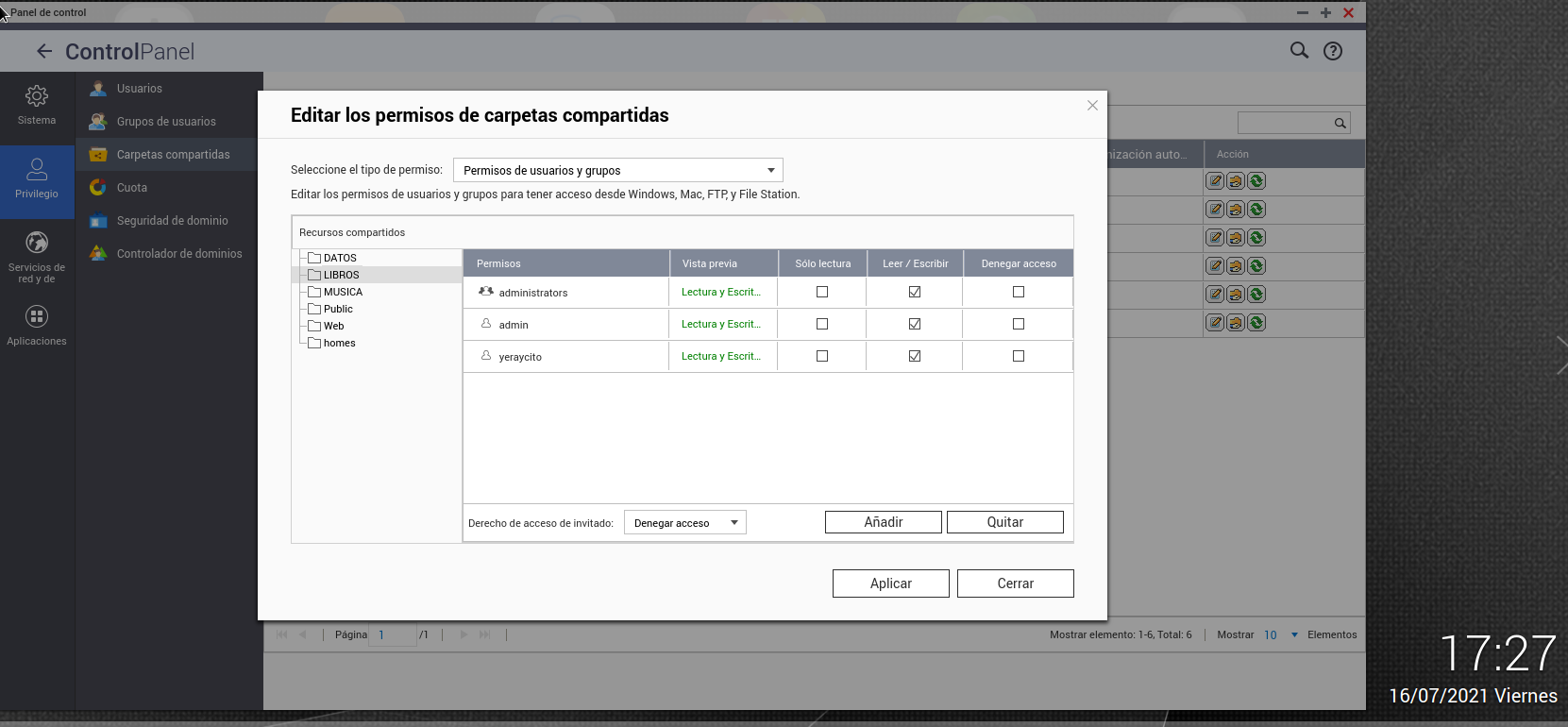Open the permission type dropdown
This screenshot has height=727, width=1568.
(617, 170)
